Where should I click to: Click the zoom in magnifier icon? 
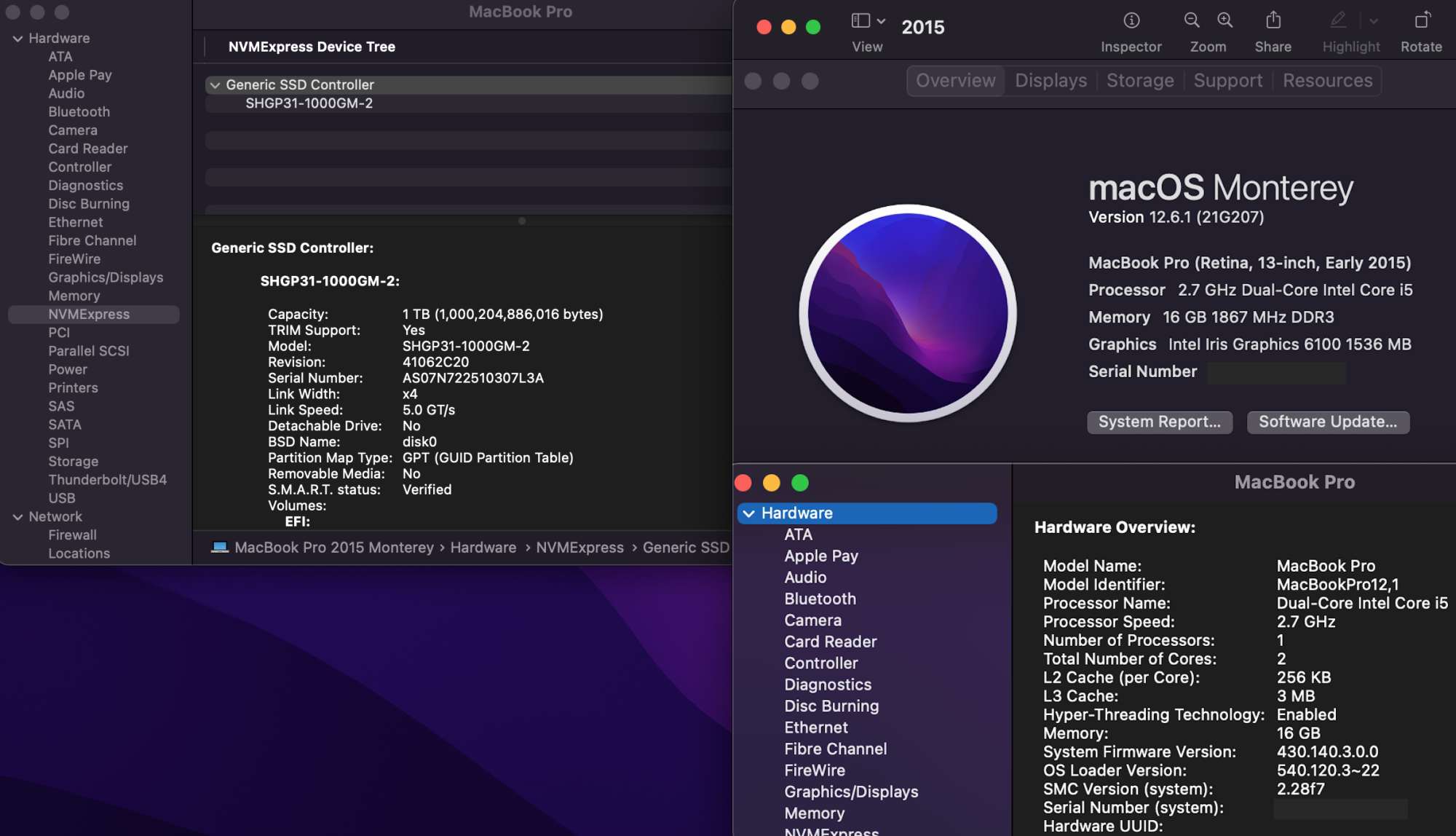(x=1225, y=20)
